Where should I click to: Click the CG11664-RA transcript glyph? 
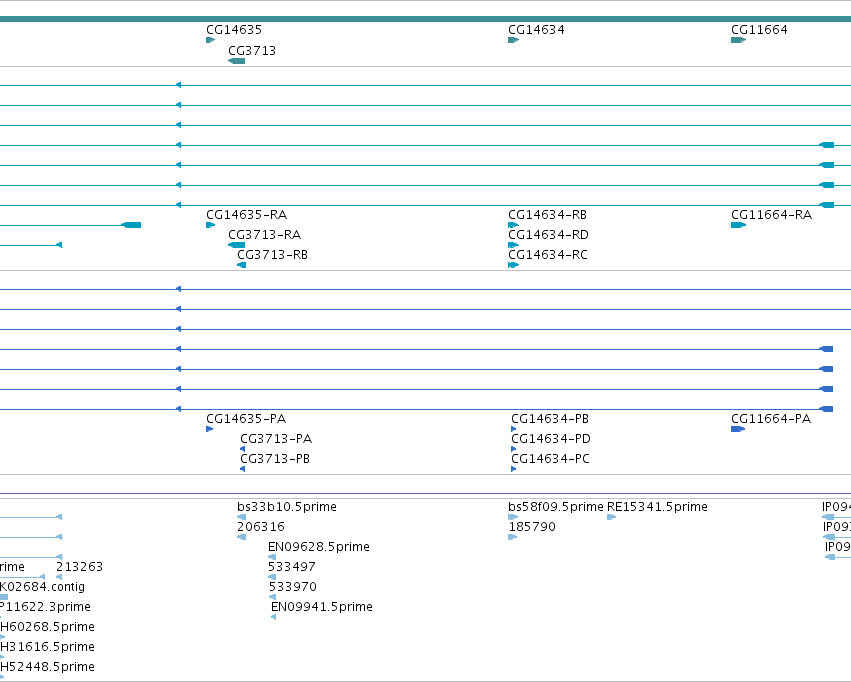click(739, 225)
